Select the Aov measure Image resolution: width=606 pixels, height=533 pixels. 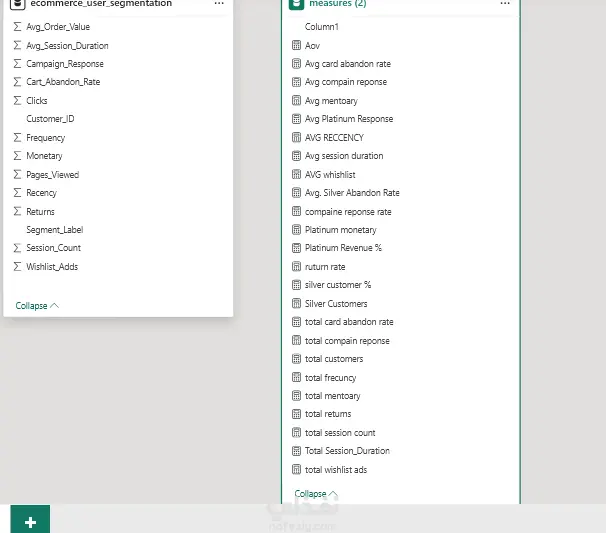(312, 46)
